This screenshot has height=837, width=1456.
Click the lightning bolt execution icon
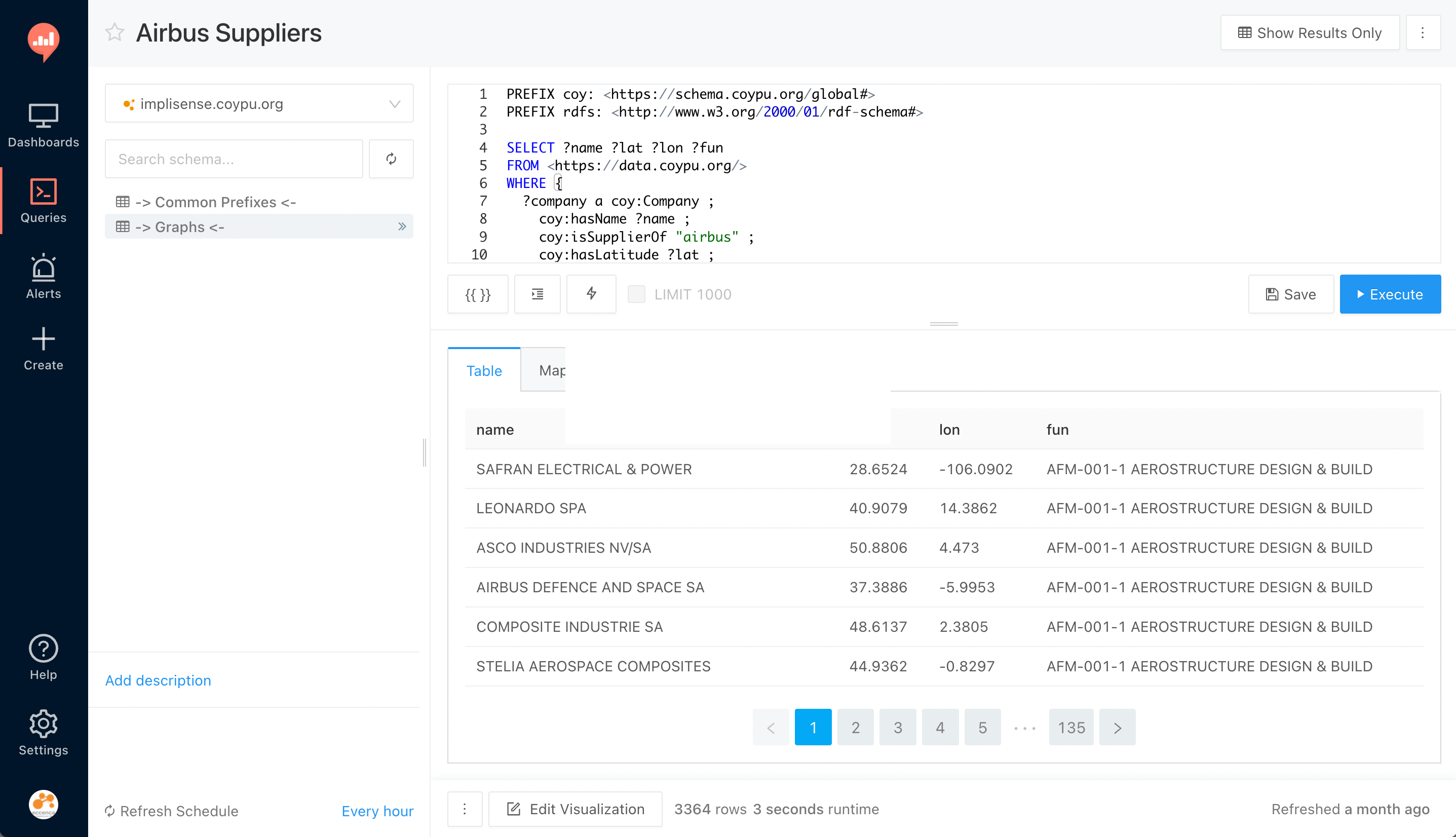(592, 293)
